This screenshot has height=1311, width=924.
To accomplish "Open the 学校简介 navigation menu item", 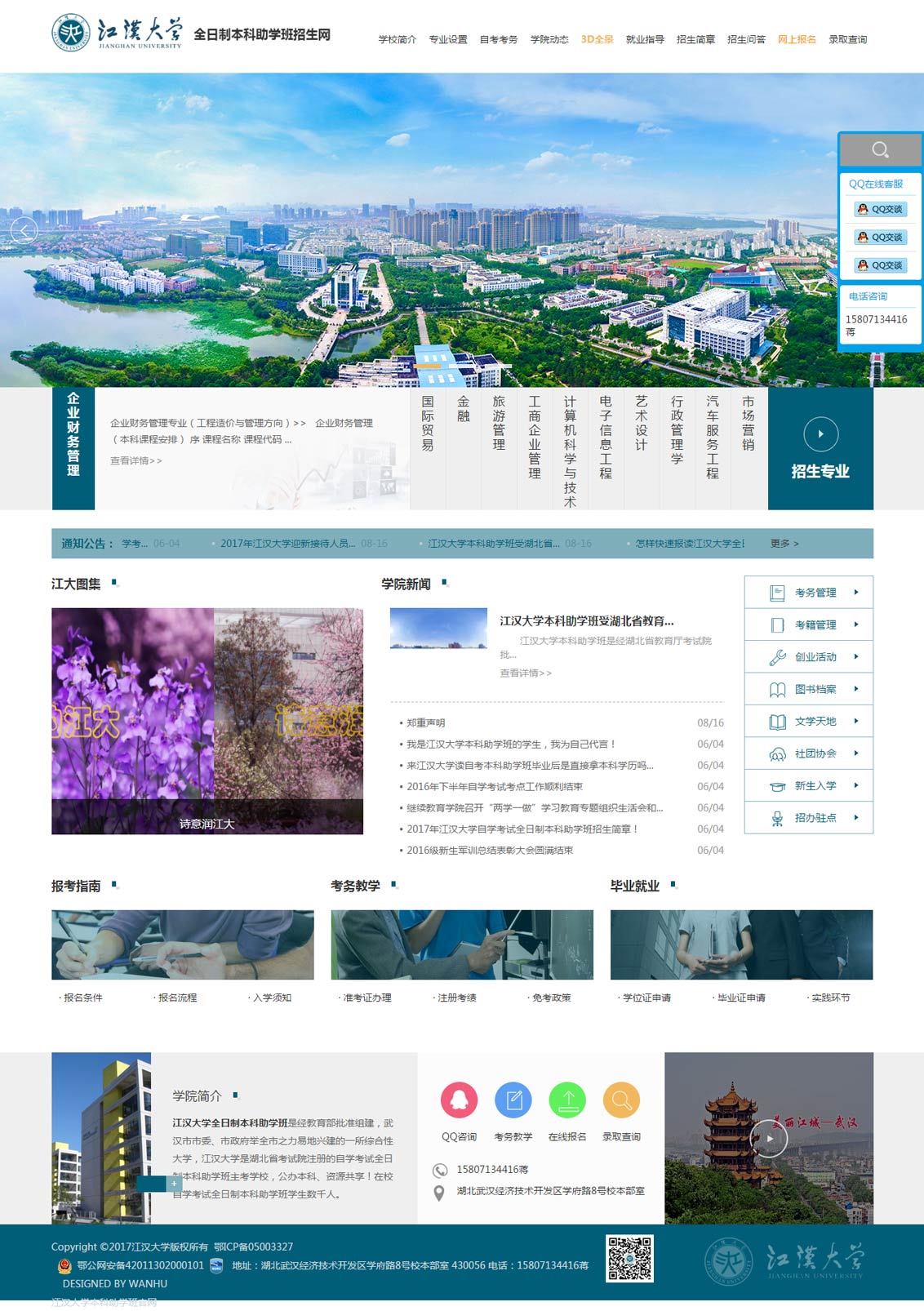I will 397,39.
